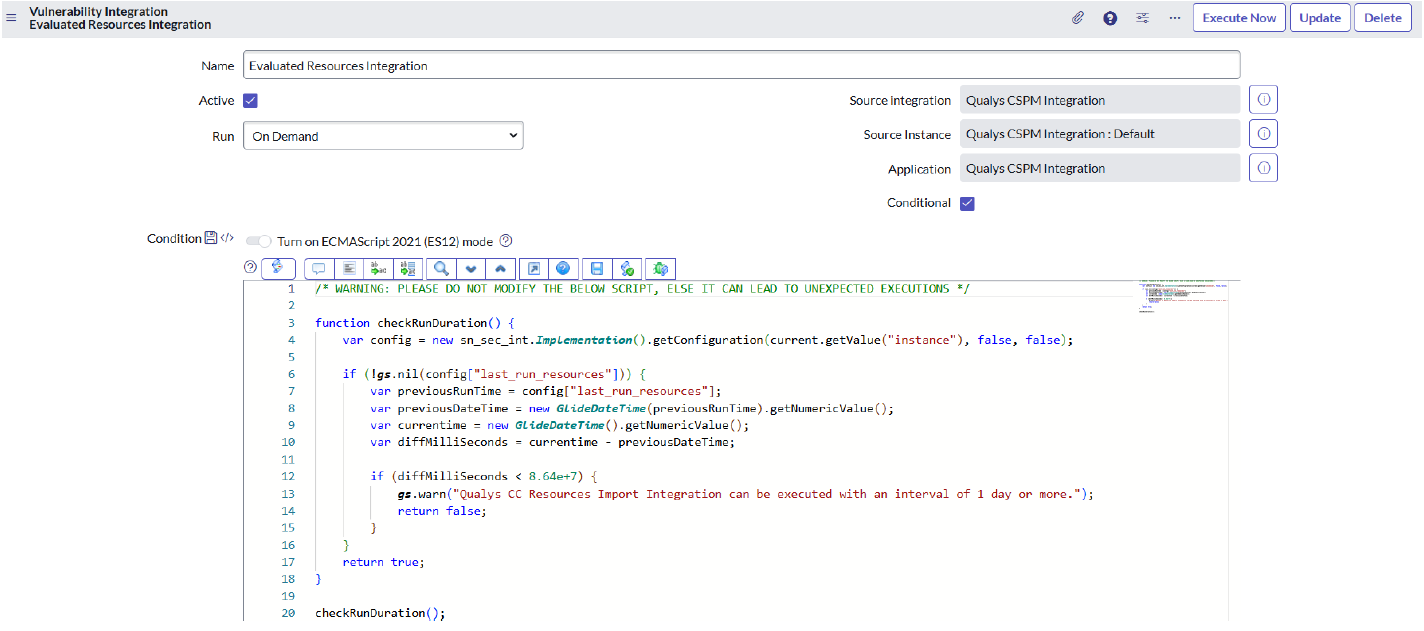This screenshot has width=1424, height=631.
Task: Click the down chevron find next in script toolbar
Action: click(x=470, y=268)
